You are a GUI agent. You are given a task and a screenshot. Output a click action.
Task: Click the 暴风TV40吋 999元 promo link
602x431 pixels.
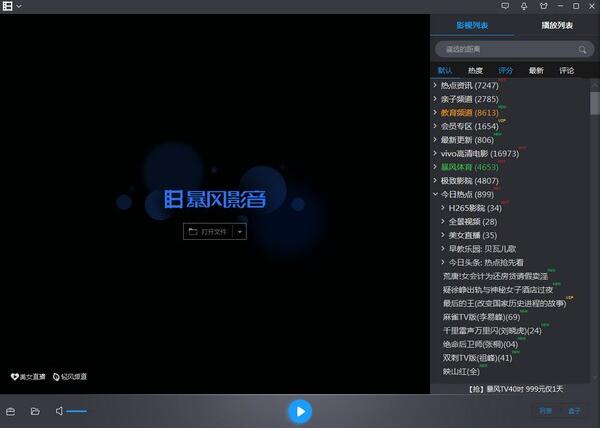point(515,389)
